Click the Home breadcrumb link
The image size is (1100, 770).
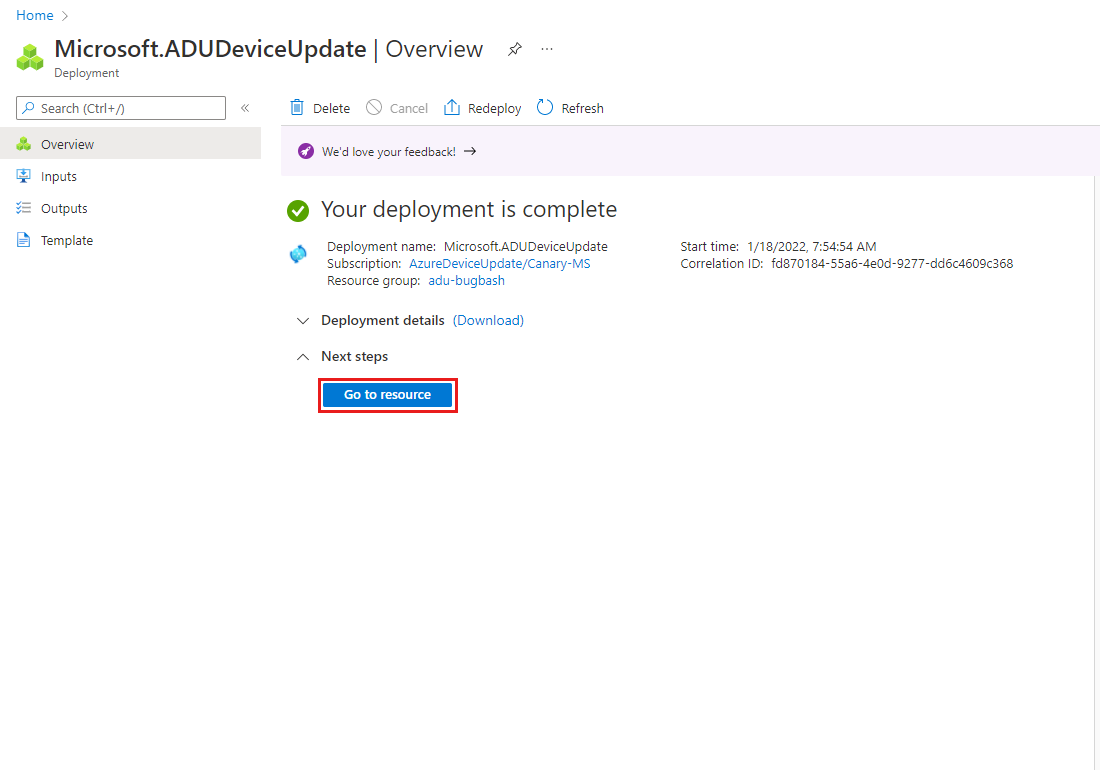click(34, 15)
